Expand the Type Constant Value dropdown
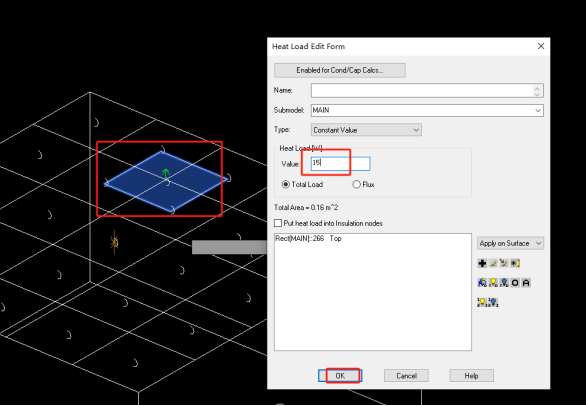Image resolution: width=586 pixels, height=406 pixels. pos(366,130)
